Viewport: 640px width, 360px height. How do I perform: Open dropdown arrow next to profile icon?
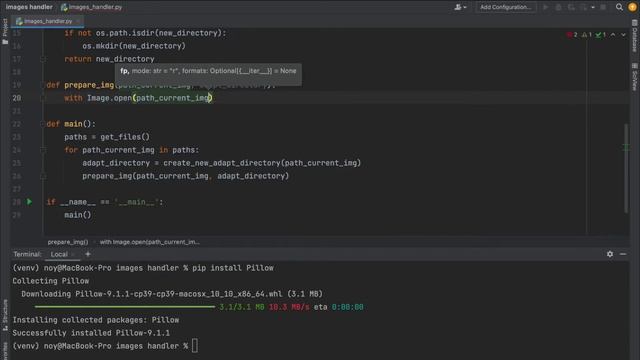pos(593,7)
